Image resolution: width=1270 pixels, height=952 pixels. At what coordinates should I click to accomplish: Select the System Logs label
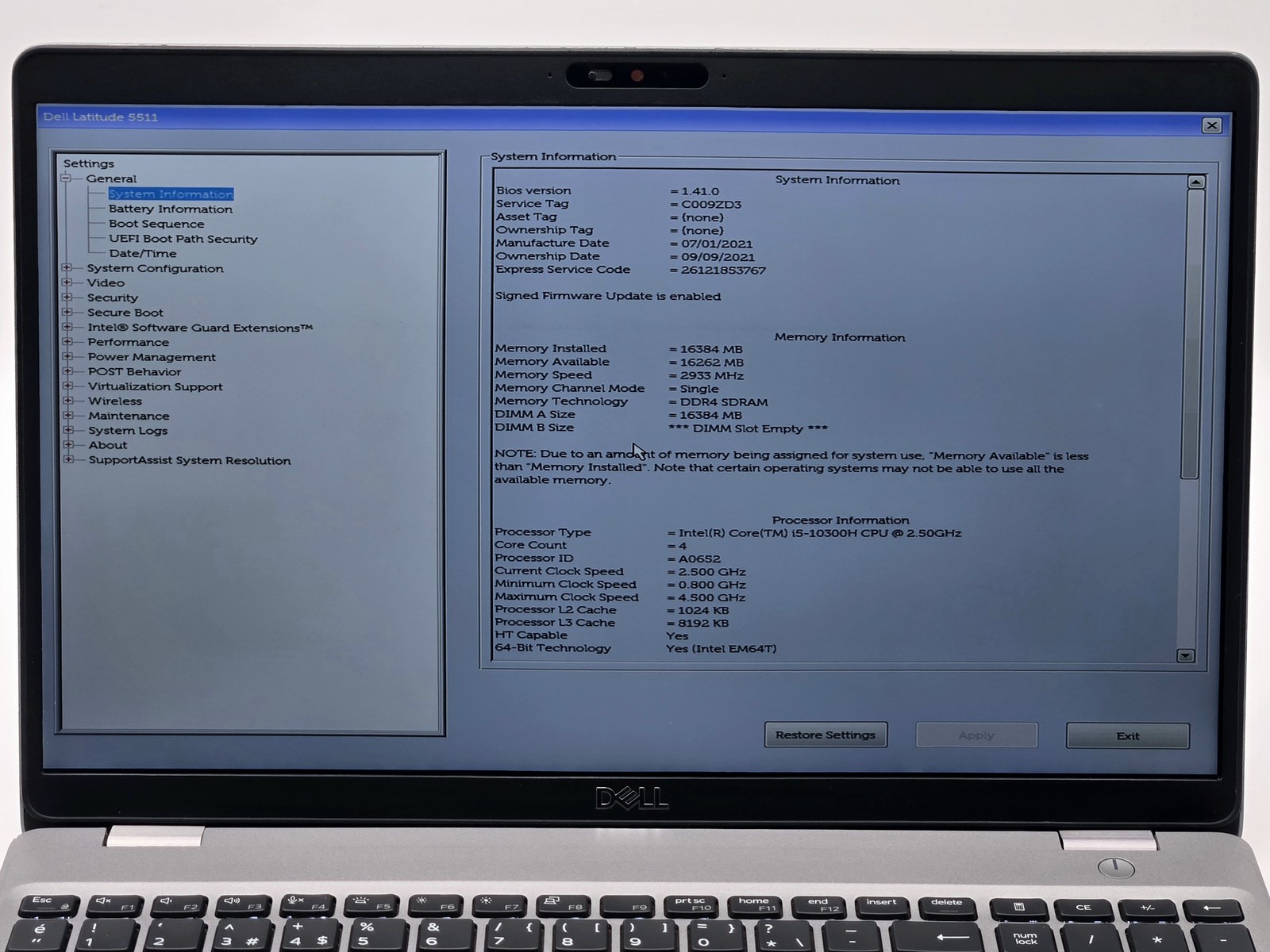pyautogui.click(x=128, y=431)
